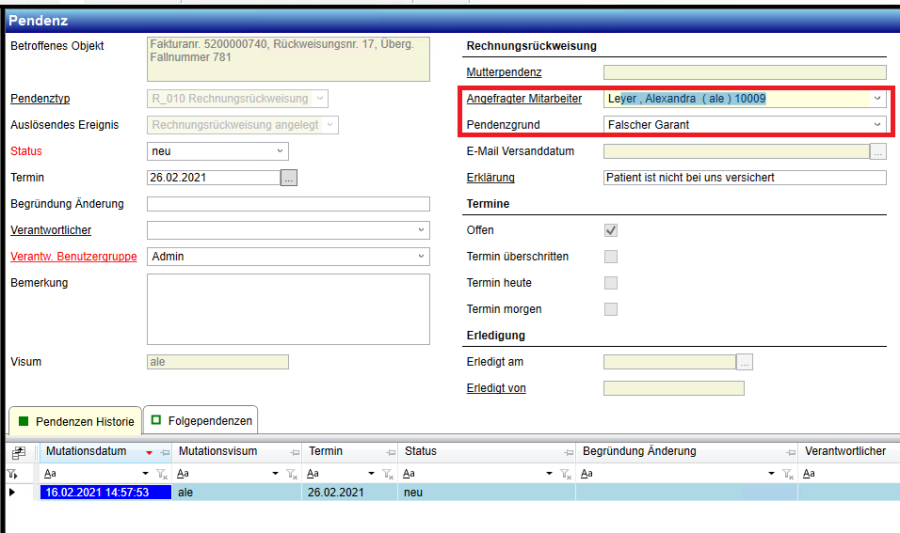
Task: Follow the Verantw. Benutzergruppe link label
Action: tap(73, 256)
